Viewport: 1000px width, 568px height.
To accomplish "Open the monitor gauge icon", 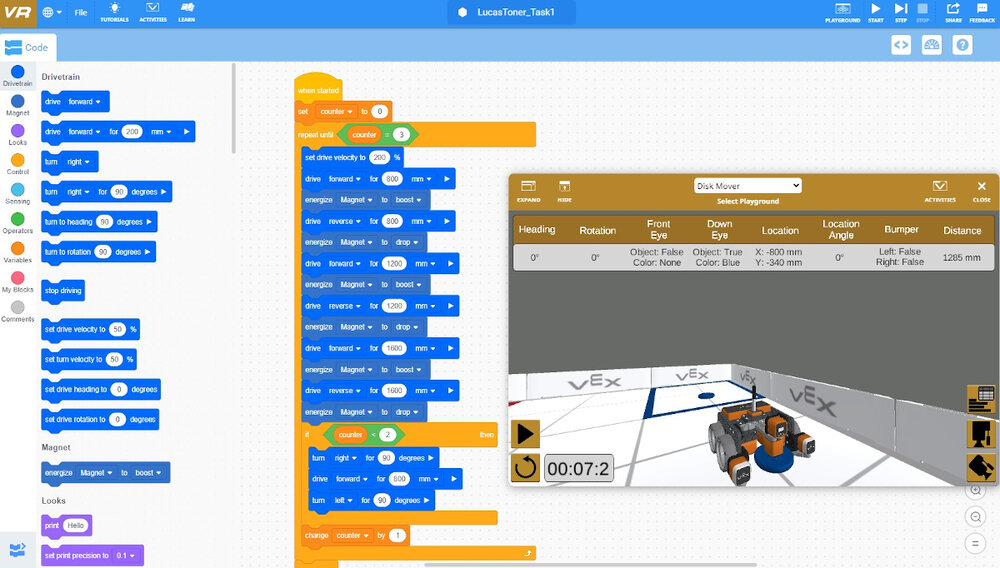I will click(x=932, y=45).
